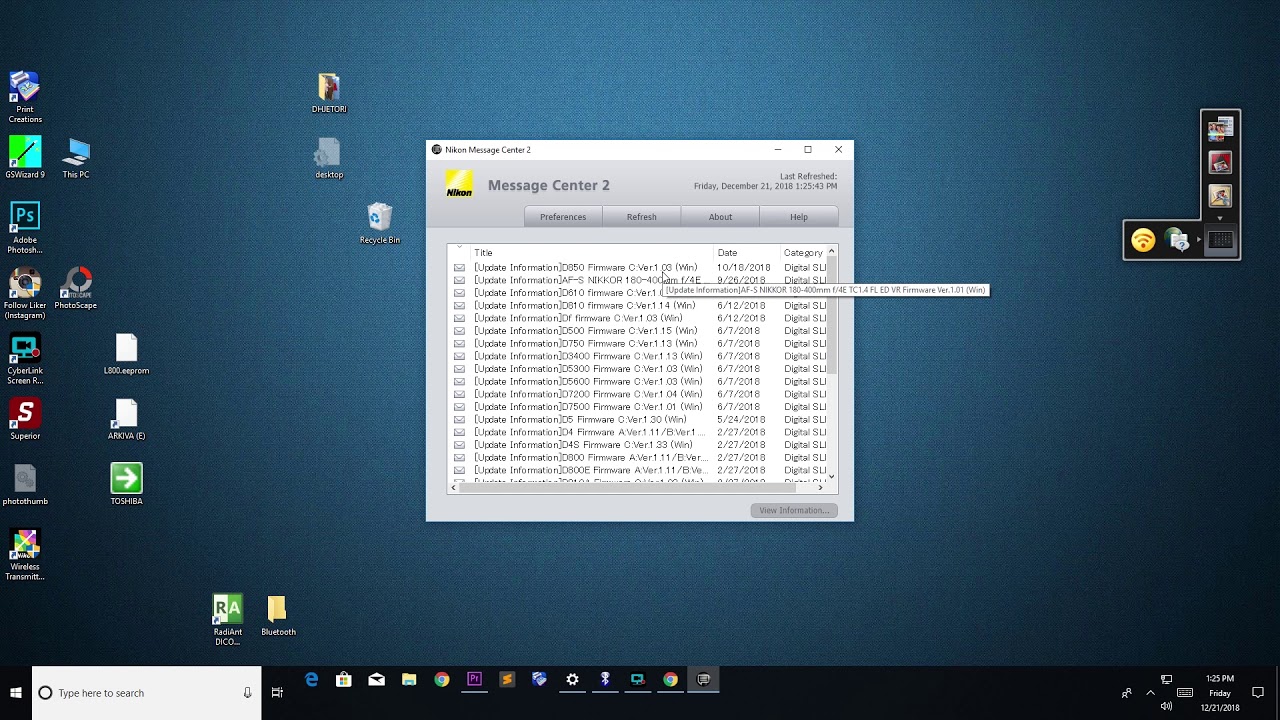Viewport: 1280px width, 720px height.
Task: Sort messages by the Date column header
Action: (746, 253)
